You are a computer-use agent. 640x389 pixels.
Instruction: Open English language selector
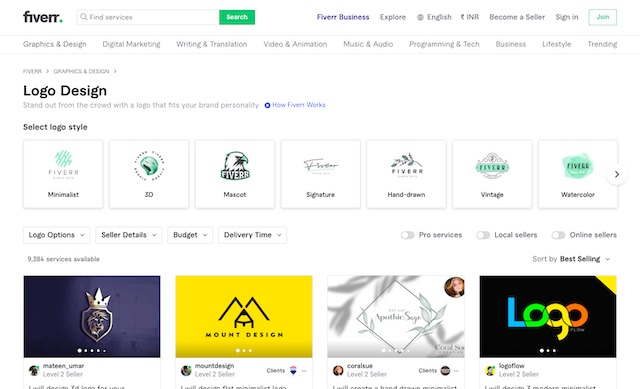[434, 17]
